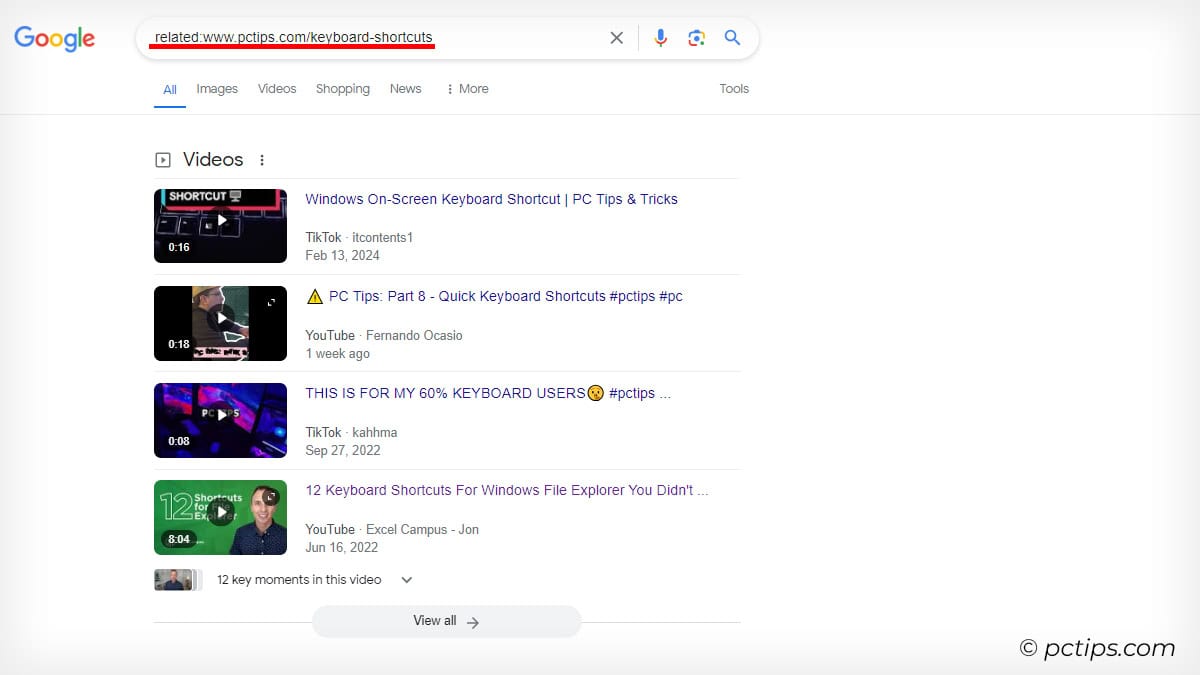Open Google Lens image search icon

click(x=696, y=37)
